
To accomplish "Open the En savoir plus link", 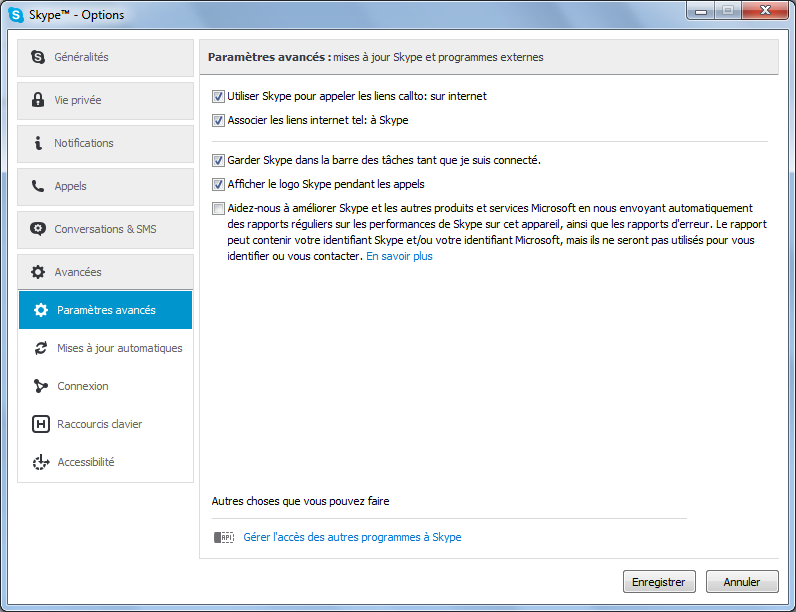I will click(399, 256).
